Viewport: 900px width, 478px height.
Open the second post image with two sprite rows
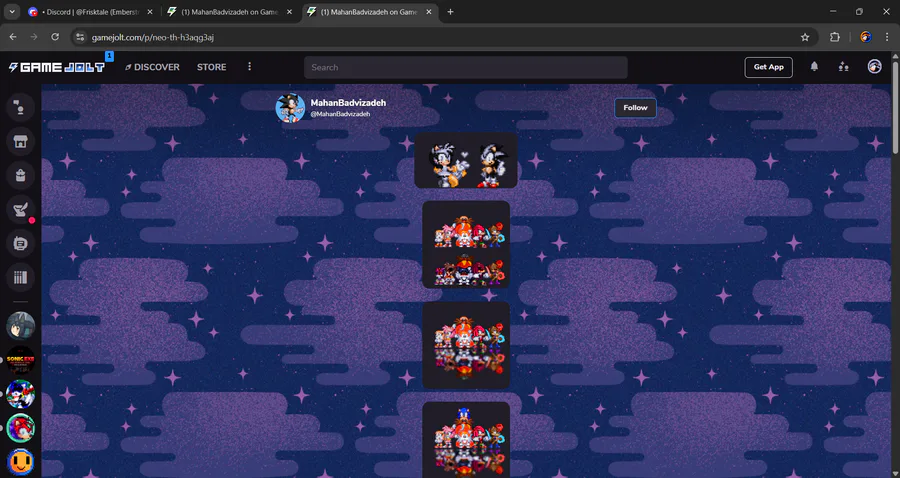click(466, 244)
